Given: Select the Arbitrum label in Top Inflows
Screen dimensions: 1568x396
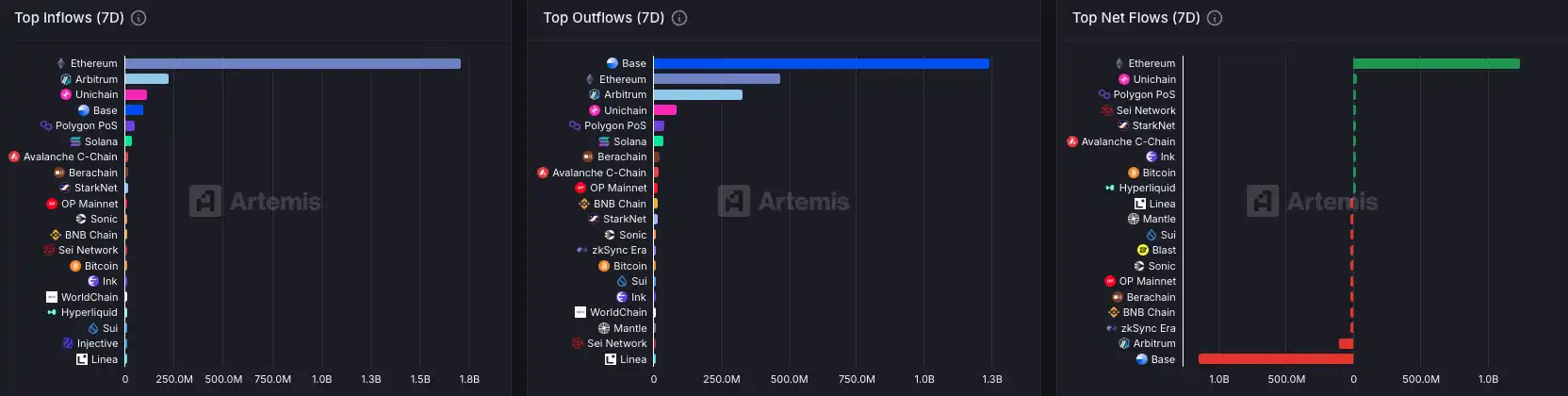Looking at the screenshot, I should point(96,79).
